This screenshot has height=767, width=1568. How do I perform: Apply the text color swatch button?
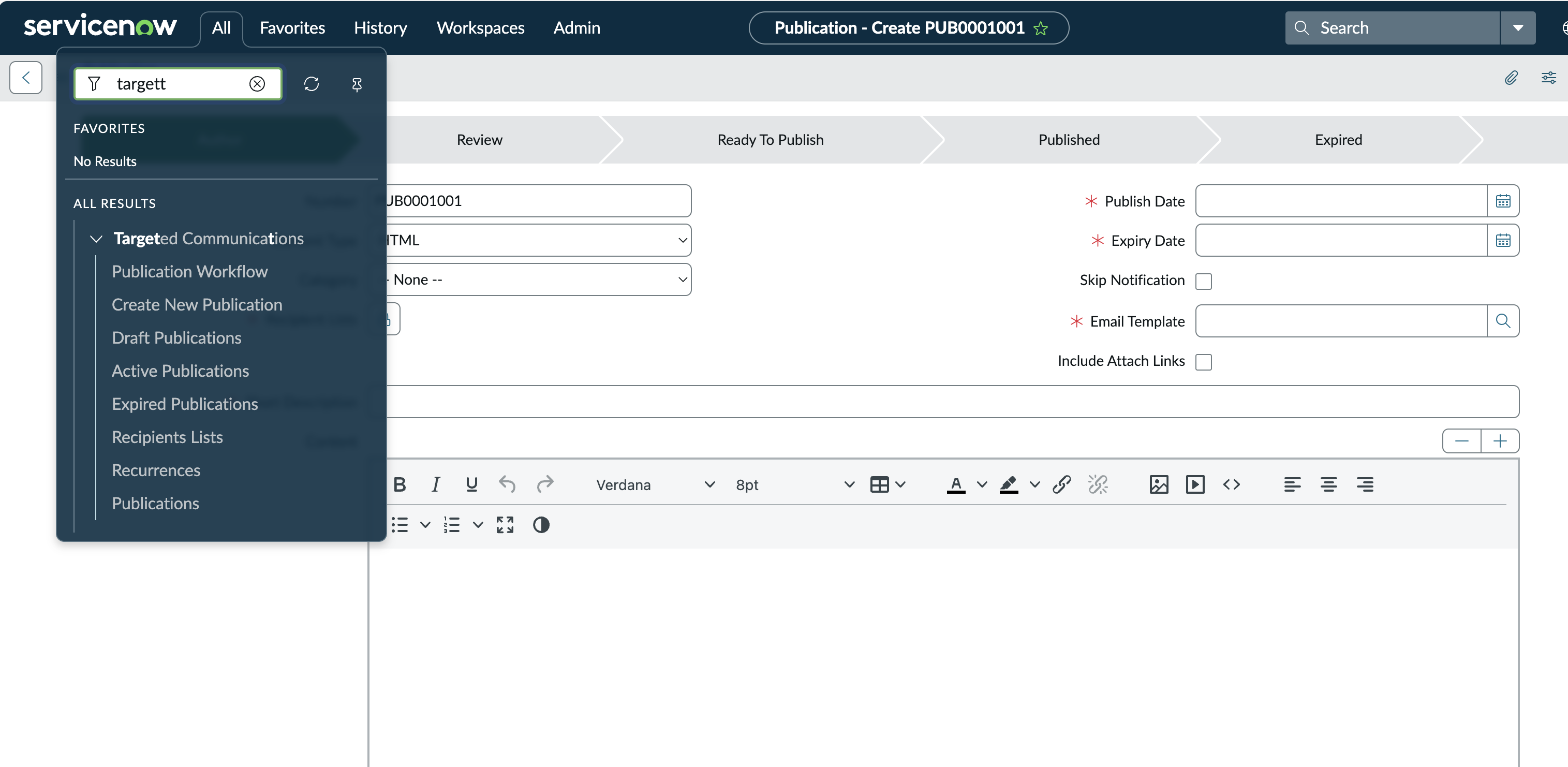(956, 484)
